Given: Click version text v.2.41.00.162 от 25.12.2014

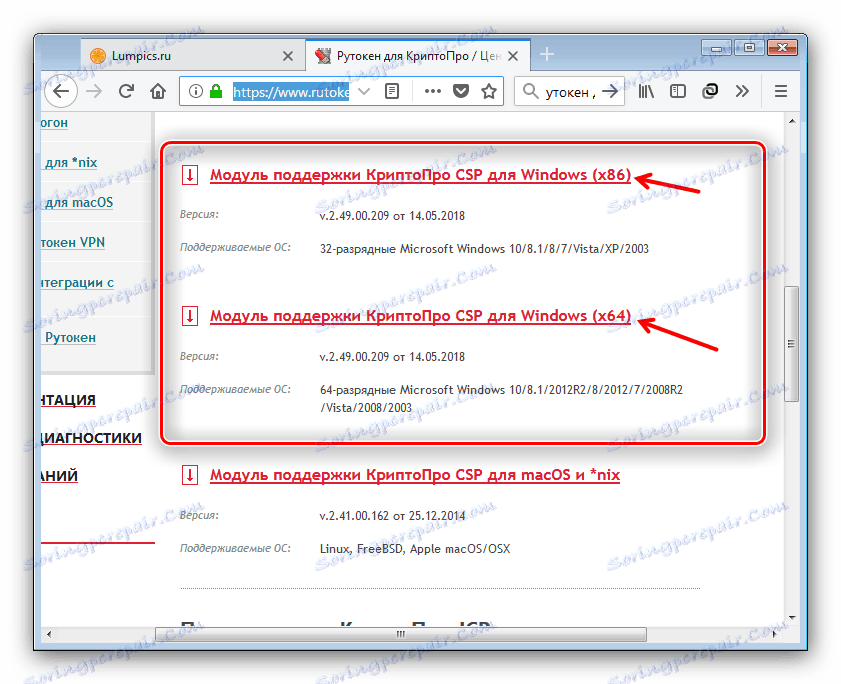Looking at the screenshot, I should tap(392, 516).
